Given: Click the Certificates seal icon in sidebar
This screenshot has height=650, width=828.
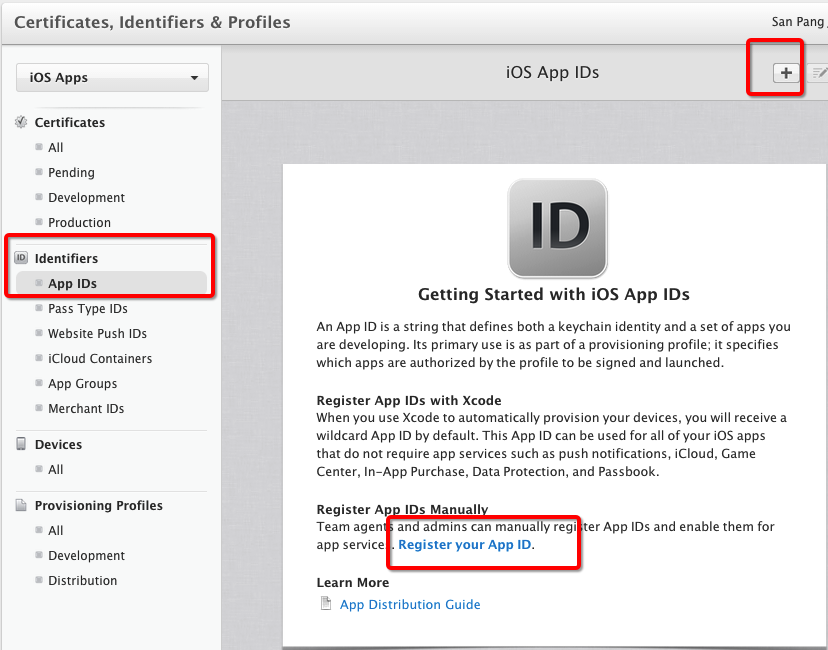Looking at the screenshot, I should tap(21, 122).
